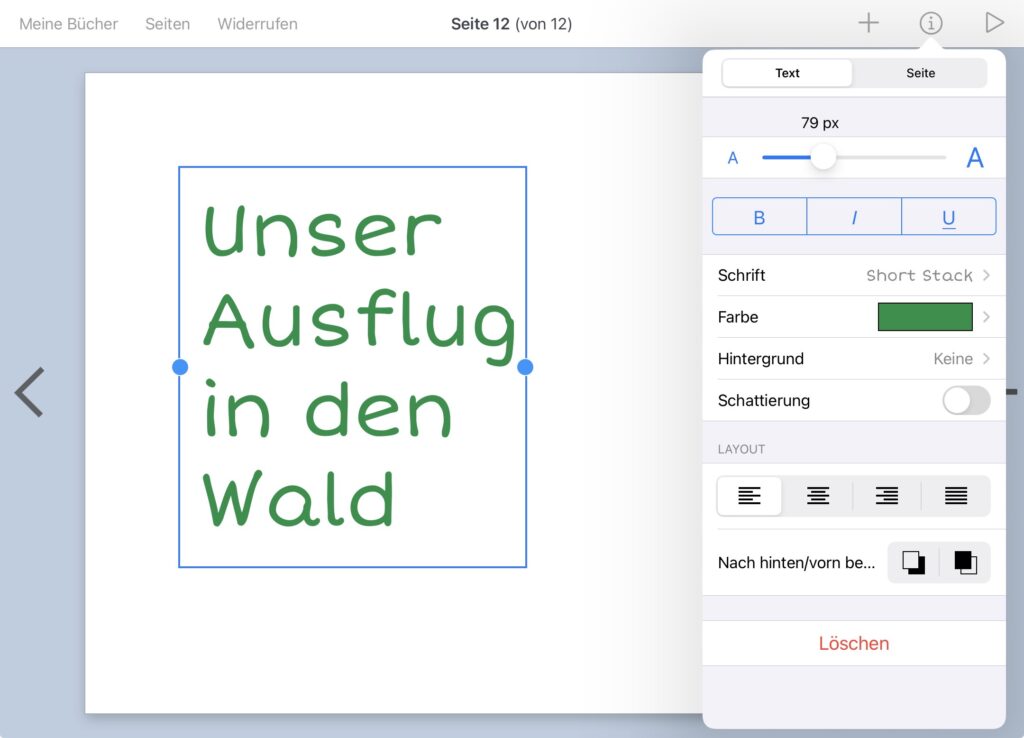Toggle the Schattierung switch
The height and width of the screenshot is (738, 1024).
(x=967, y=400)
